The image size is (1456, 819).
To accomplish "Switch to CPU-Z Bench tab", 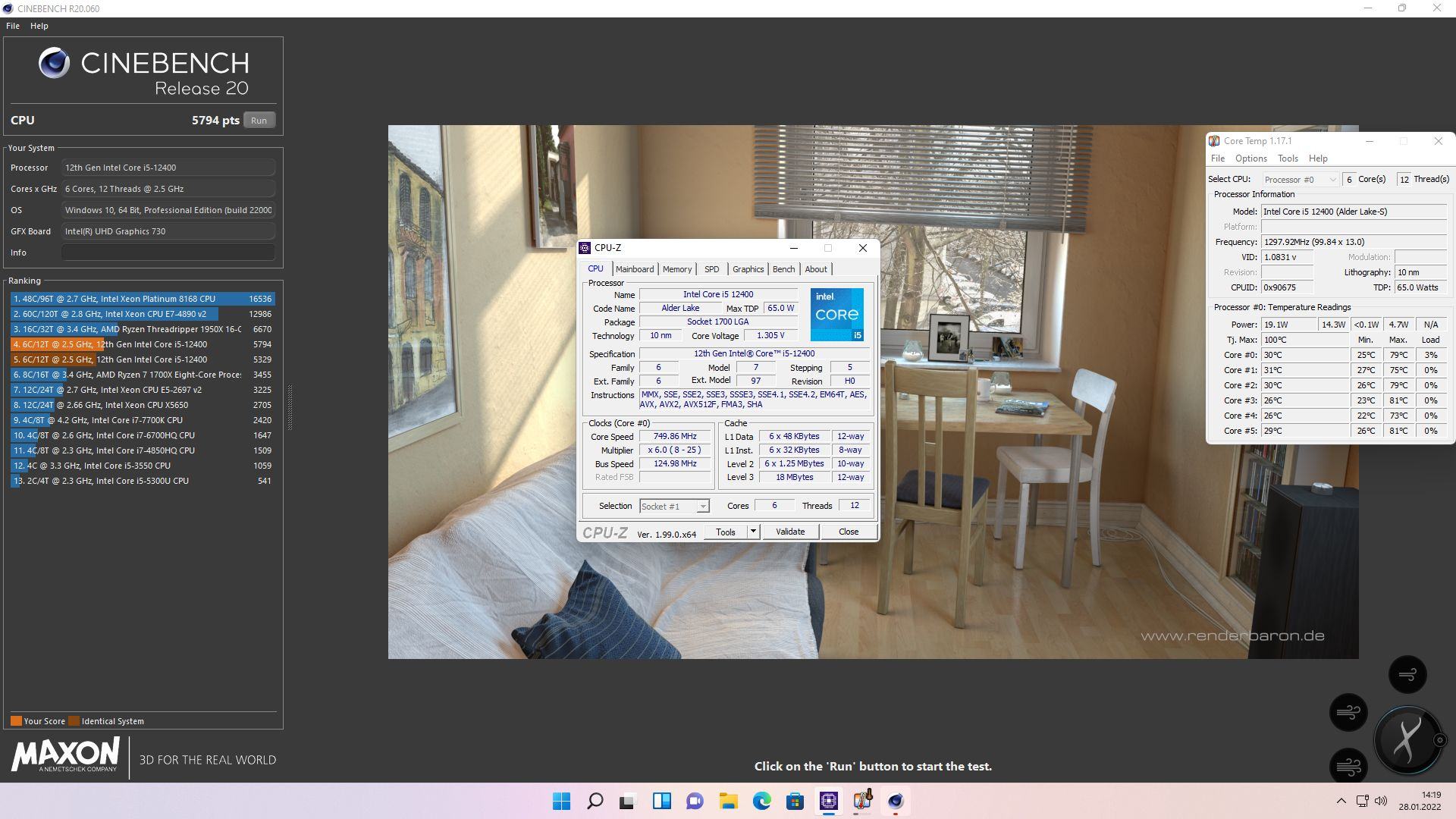I will coord(783,269).
